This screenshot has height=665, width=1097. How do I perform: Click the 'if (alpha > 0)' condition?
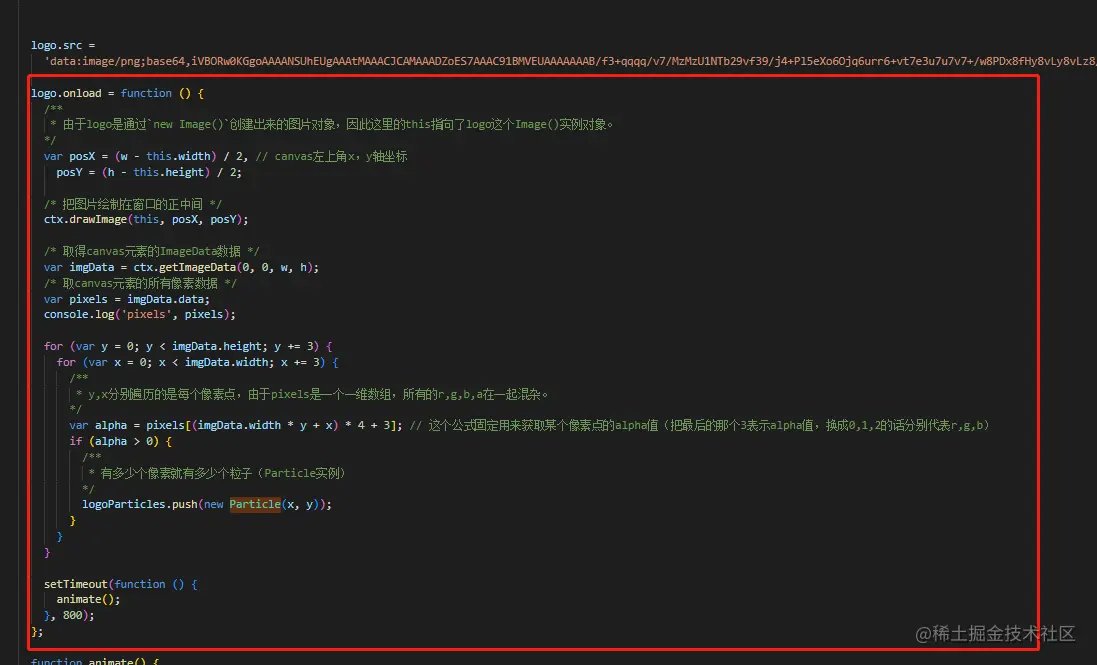(114, 441)
